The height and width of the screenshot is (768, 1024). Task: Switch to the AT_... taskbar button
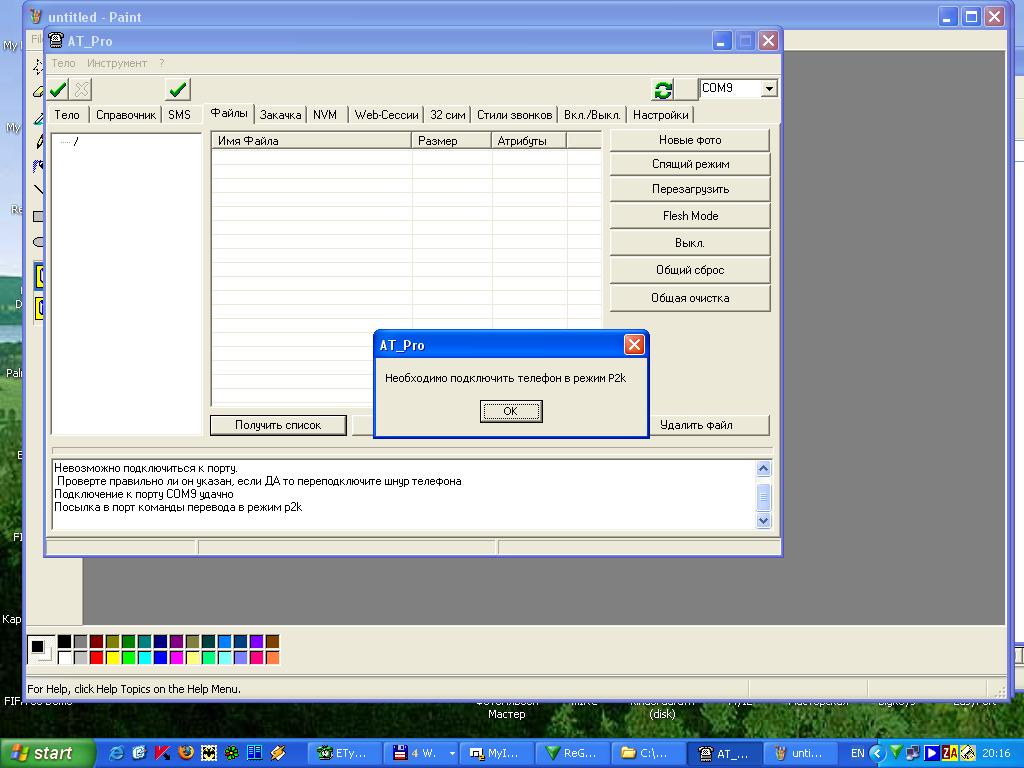pyautogui.click(x=725, y=753)
